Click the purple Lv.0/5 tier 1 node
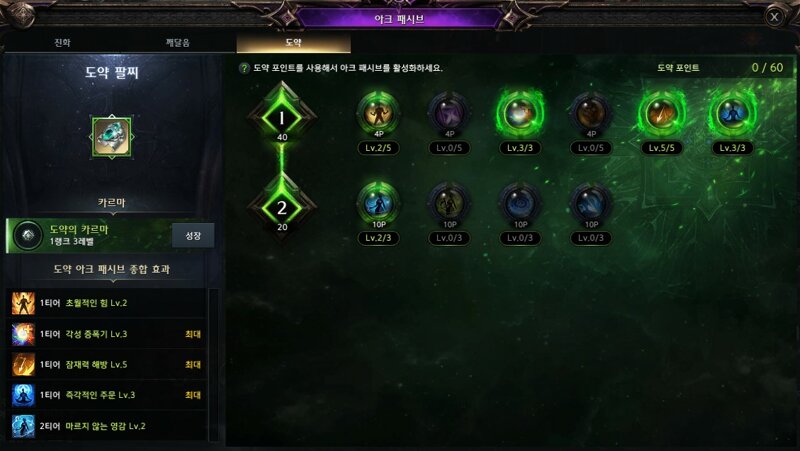800x451 pixels. coord(449,113)
